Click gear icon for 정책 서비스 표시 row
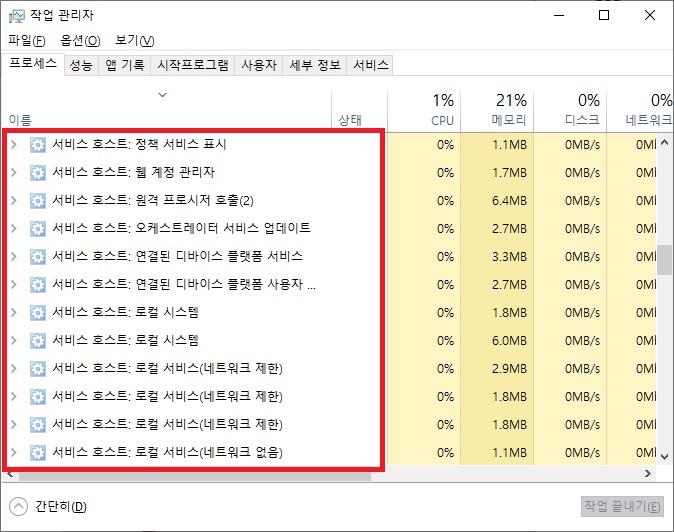 (x=38, y=145)
